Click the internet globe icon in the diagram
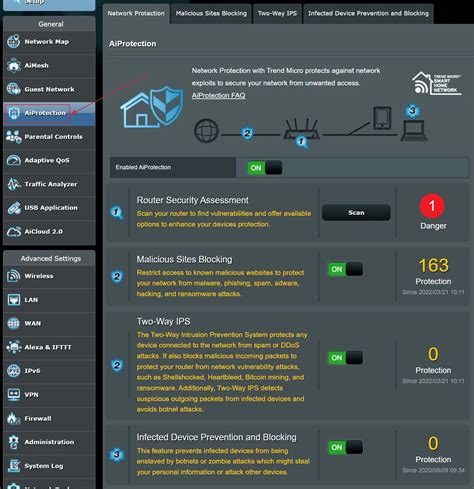 pos(206,131)
